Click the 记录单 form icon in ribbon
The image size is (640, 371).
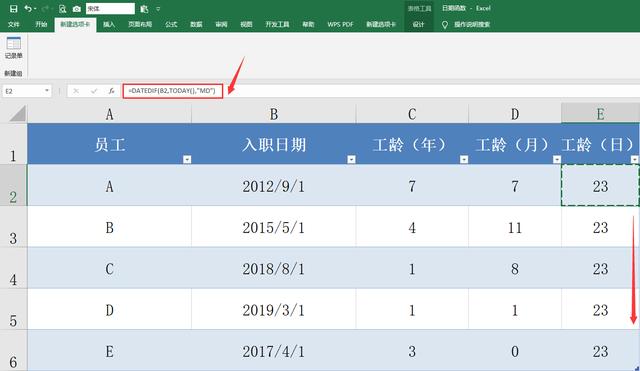point(13,48)
